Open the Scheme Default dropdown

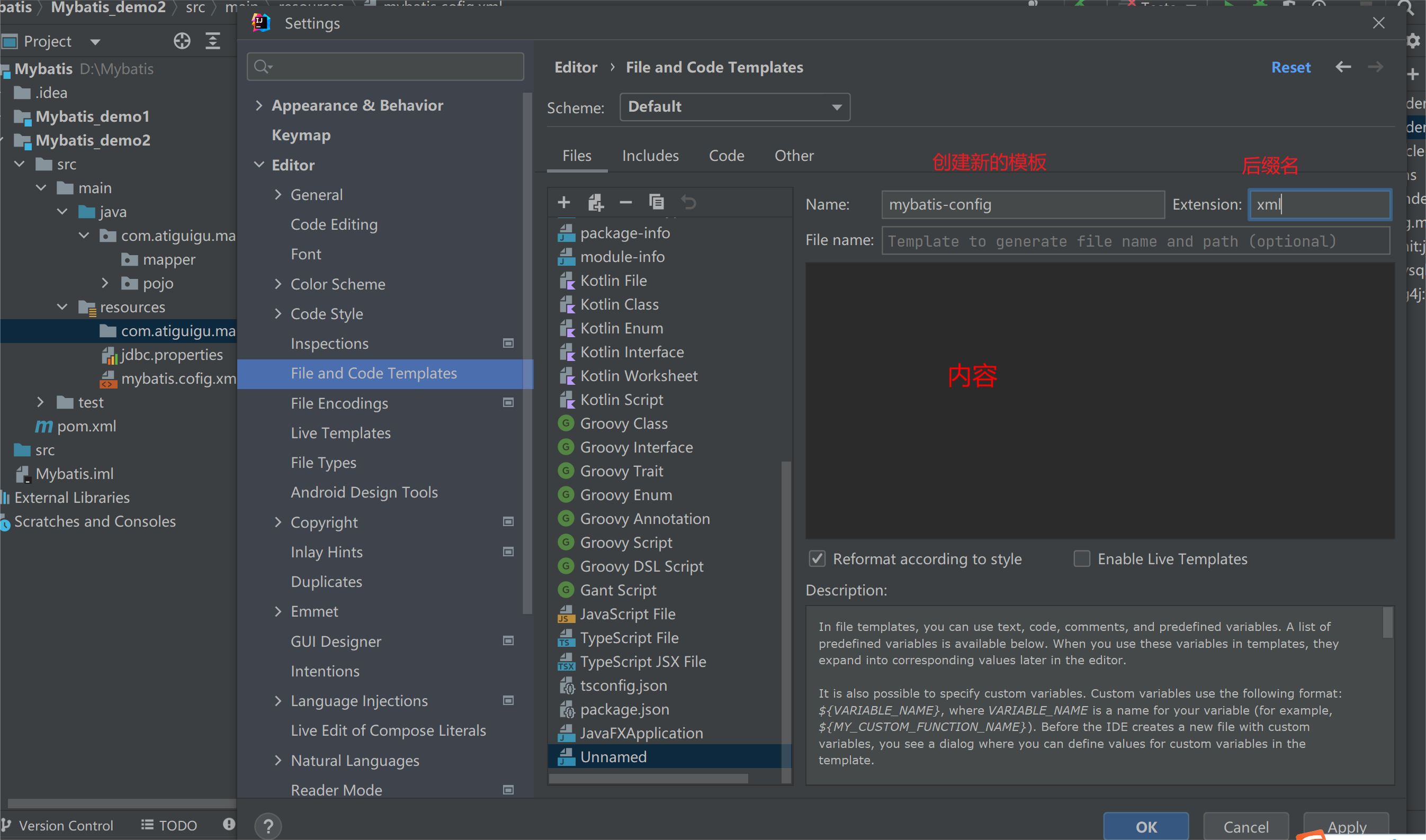tap(734, 107)
